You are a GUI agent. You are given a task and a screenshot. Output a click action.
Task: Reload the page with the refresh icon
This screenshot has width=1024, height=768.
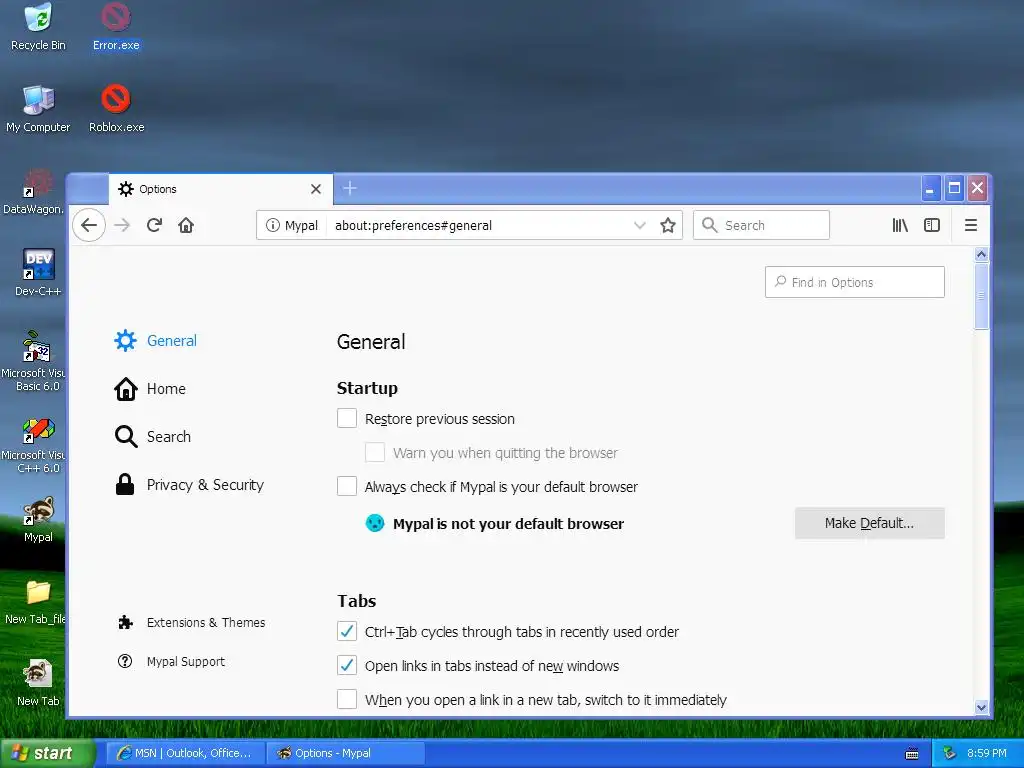[x=154, y=225]
